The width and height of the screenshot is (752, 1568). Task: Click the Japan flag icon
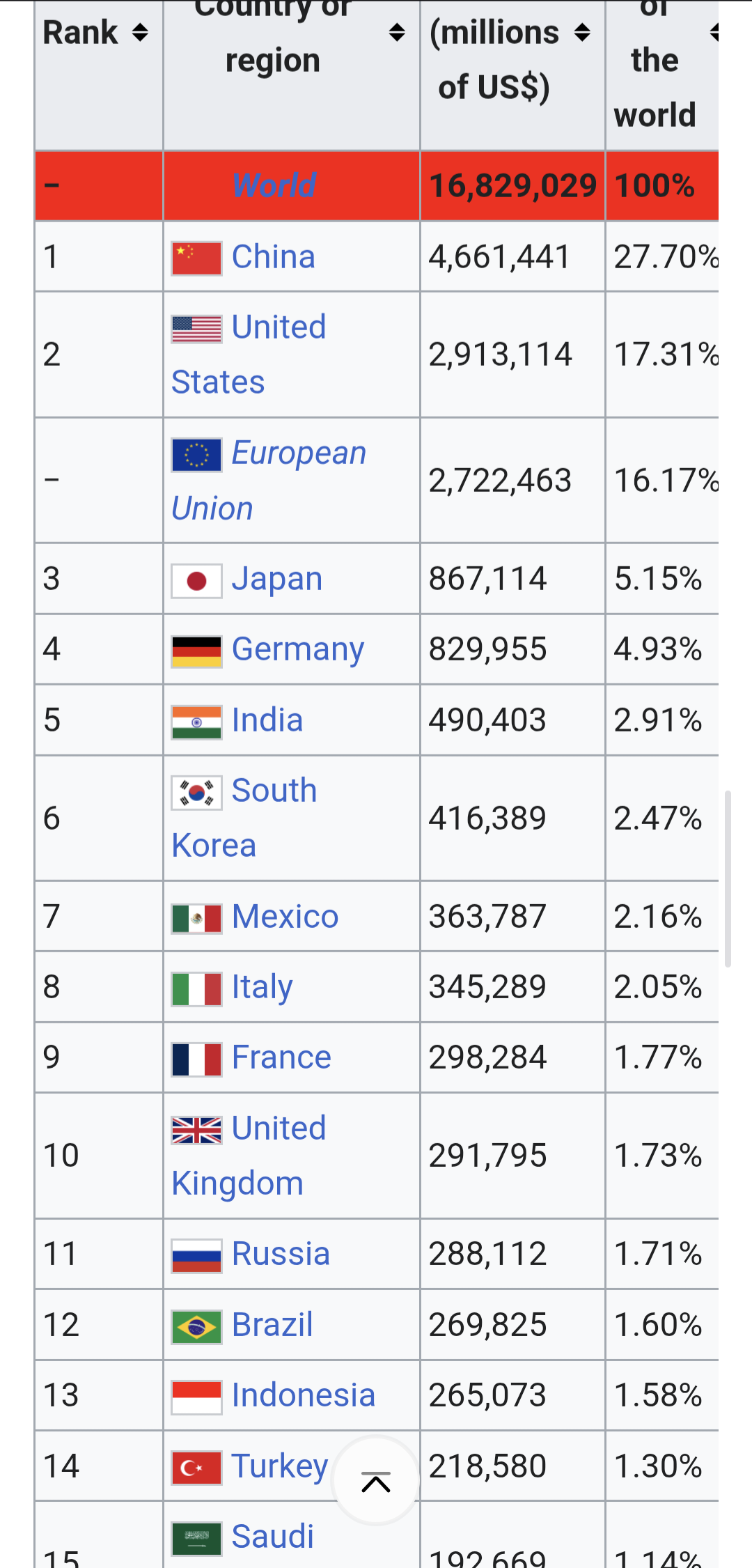tap(196, 581)
